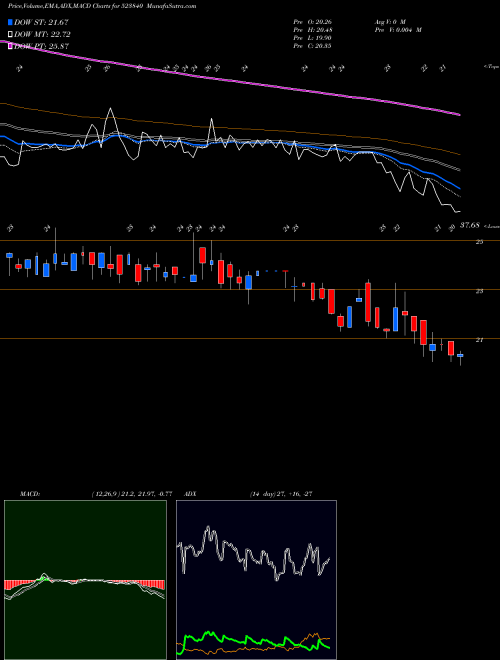This screenshot has width=500, height=660.
Task: Click the 'Pre O: 20.26' open value
Action: pos(312,22)
